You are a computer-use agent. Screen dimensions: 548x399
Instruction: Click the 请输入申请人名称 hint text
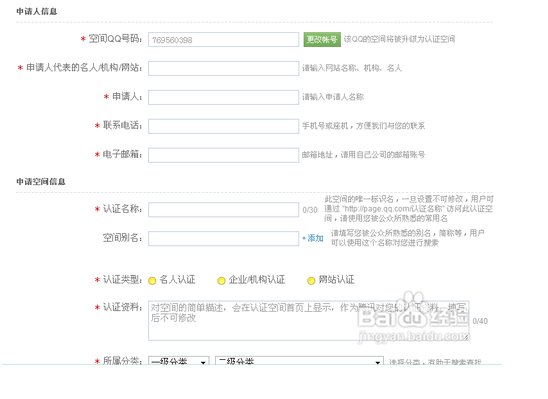(333, 97)
